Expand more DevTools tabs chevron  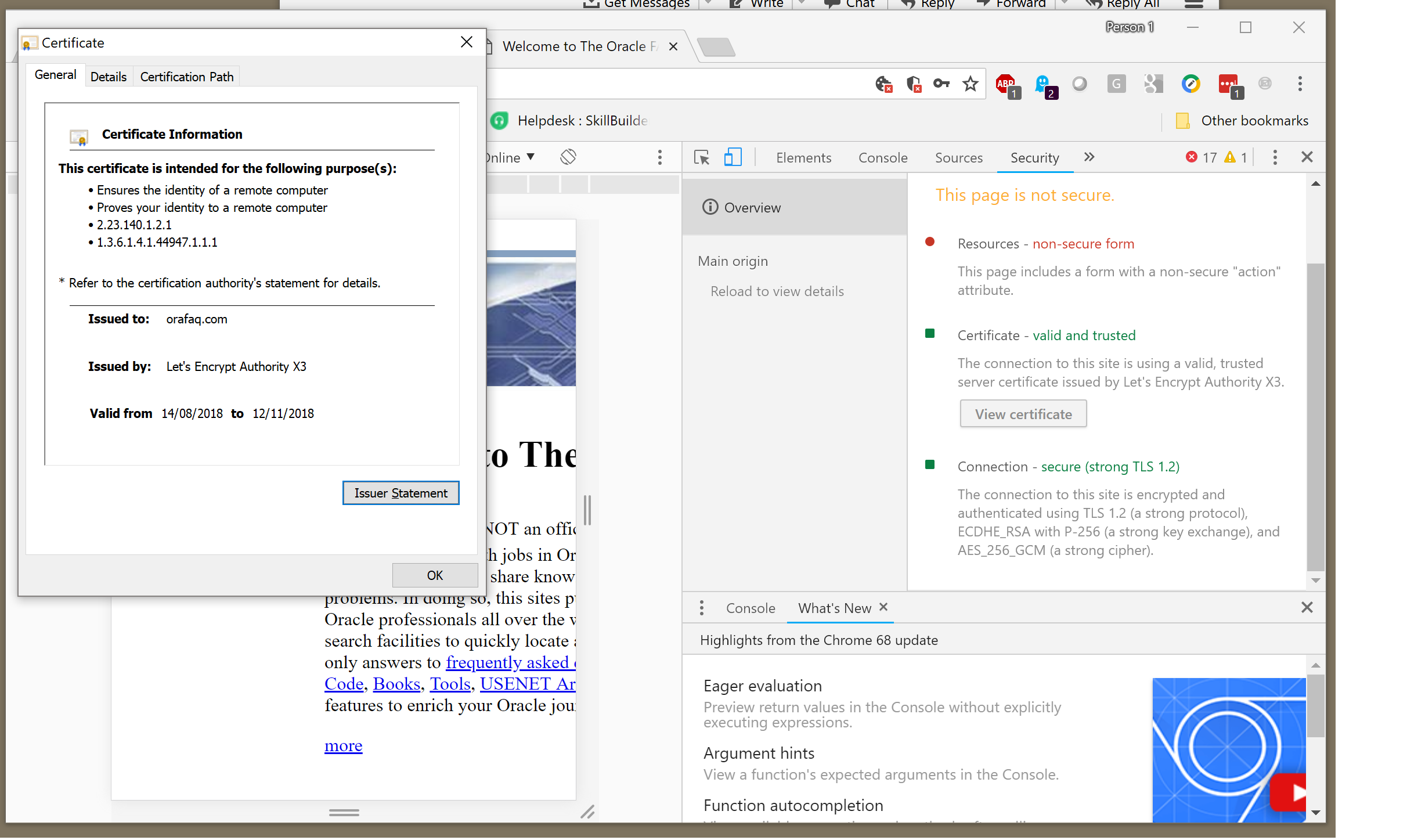tap(1089, 157)
